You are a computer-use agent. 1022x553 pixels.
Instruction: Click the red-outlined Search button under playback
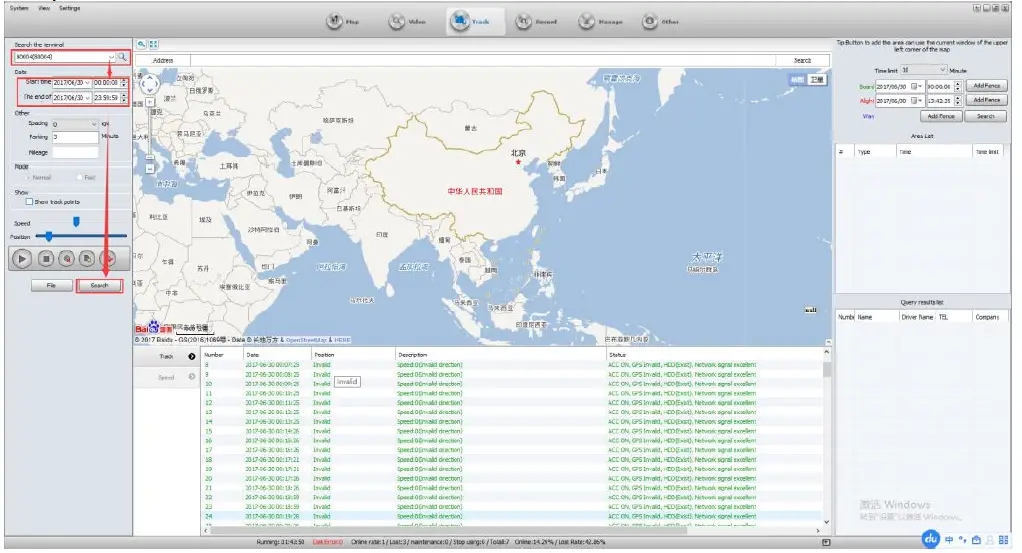pyautogui.click(x=99, y=285)
